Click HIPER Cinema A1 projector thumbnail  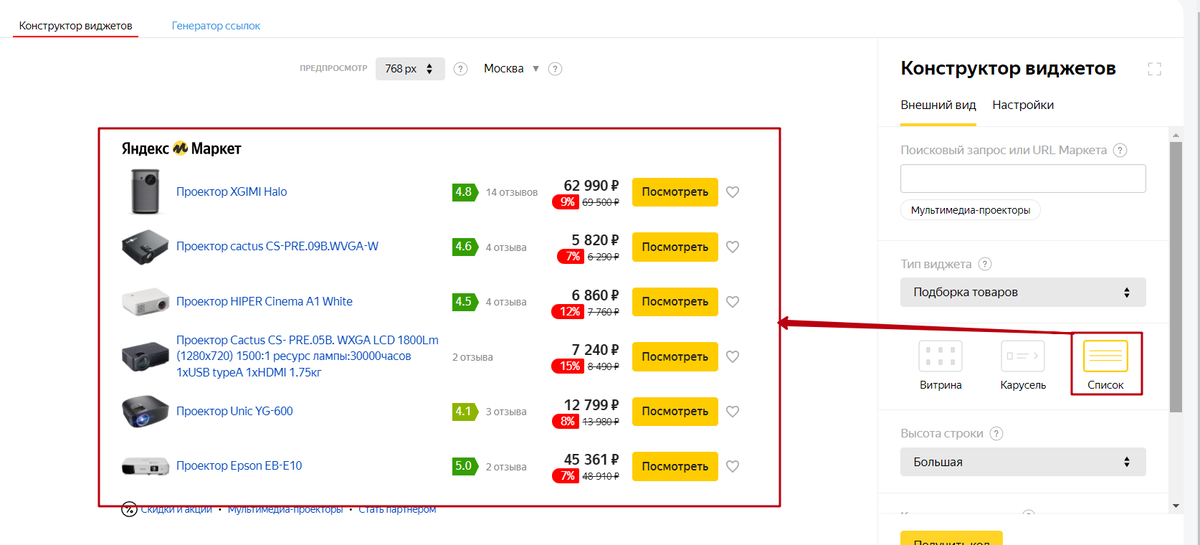pos(145,302)
